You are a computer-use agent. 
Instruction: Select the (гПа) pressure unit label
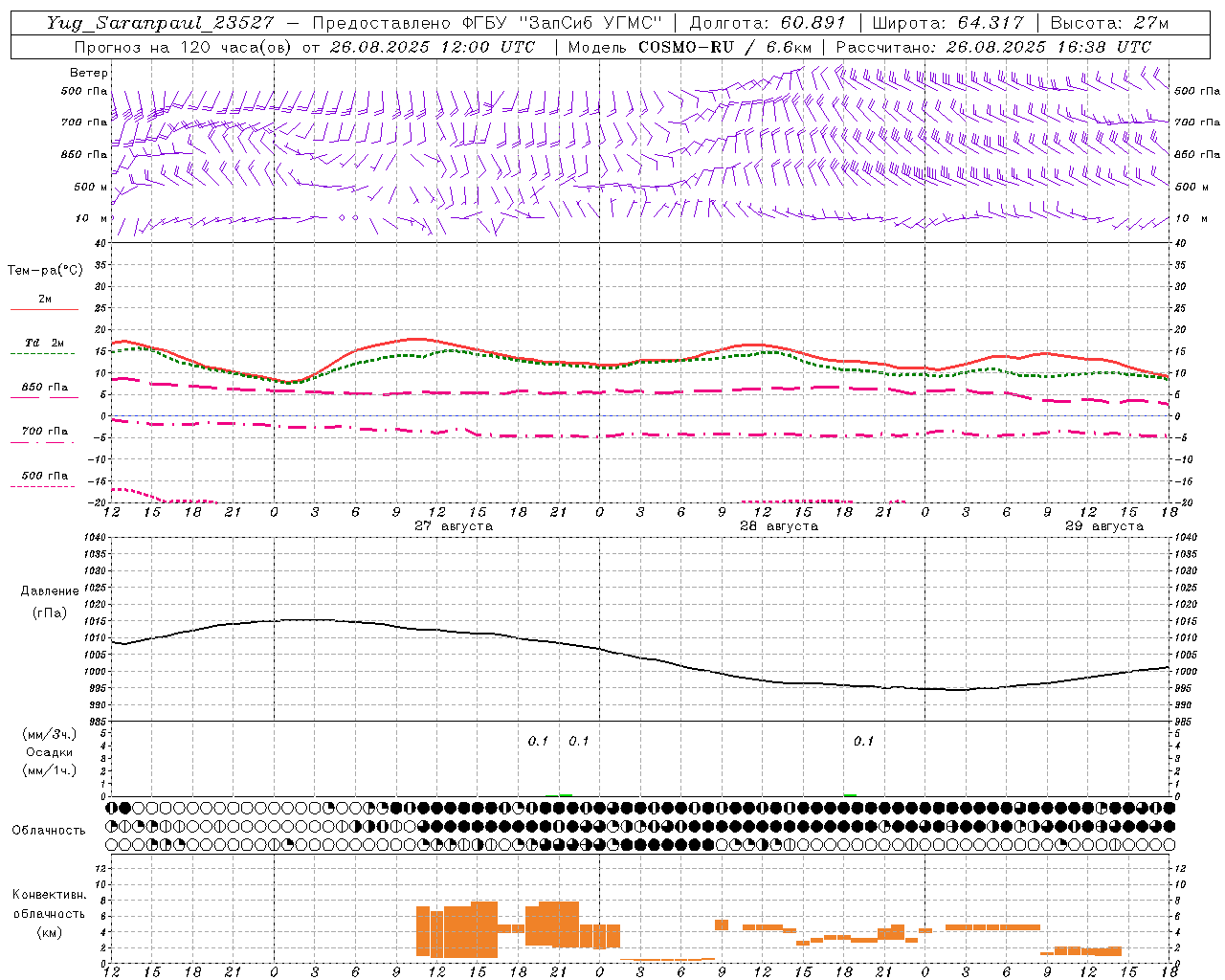click(x=50, y=612)
